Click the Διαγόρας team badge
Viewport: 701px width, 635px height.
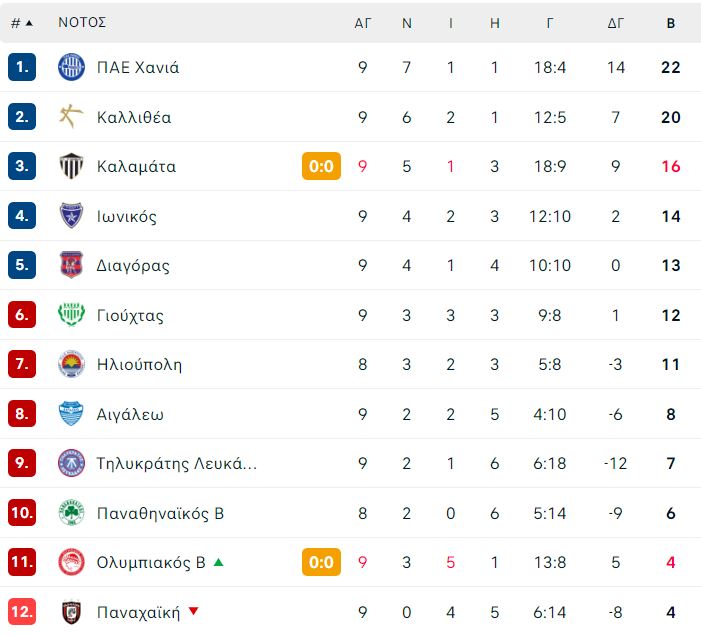pyautogui.click(x=72, y=265)
